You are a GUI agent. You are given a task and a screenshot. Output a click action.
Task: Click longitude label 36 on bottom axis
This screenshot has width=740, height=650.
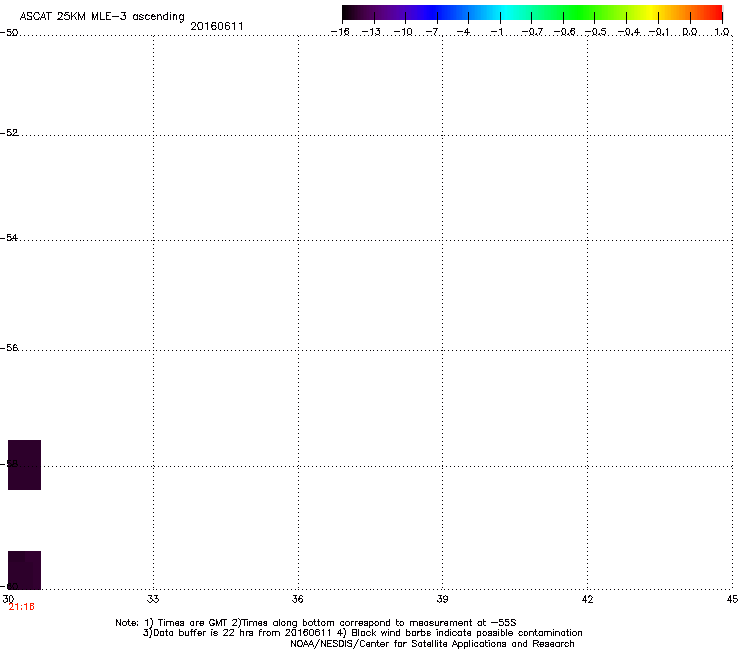point(297,599)
